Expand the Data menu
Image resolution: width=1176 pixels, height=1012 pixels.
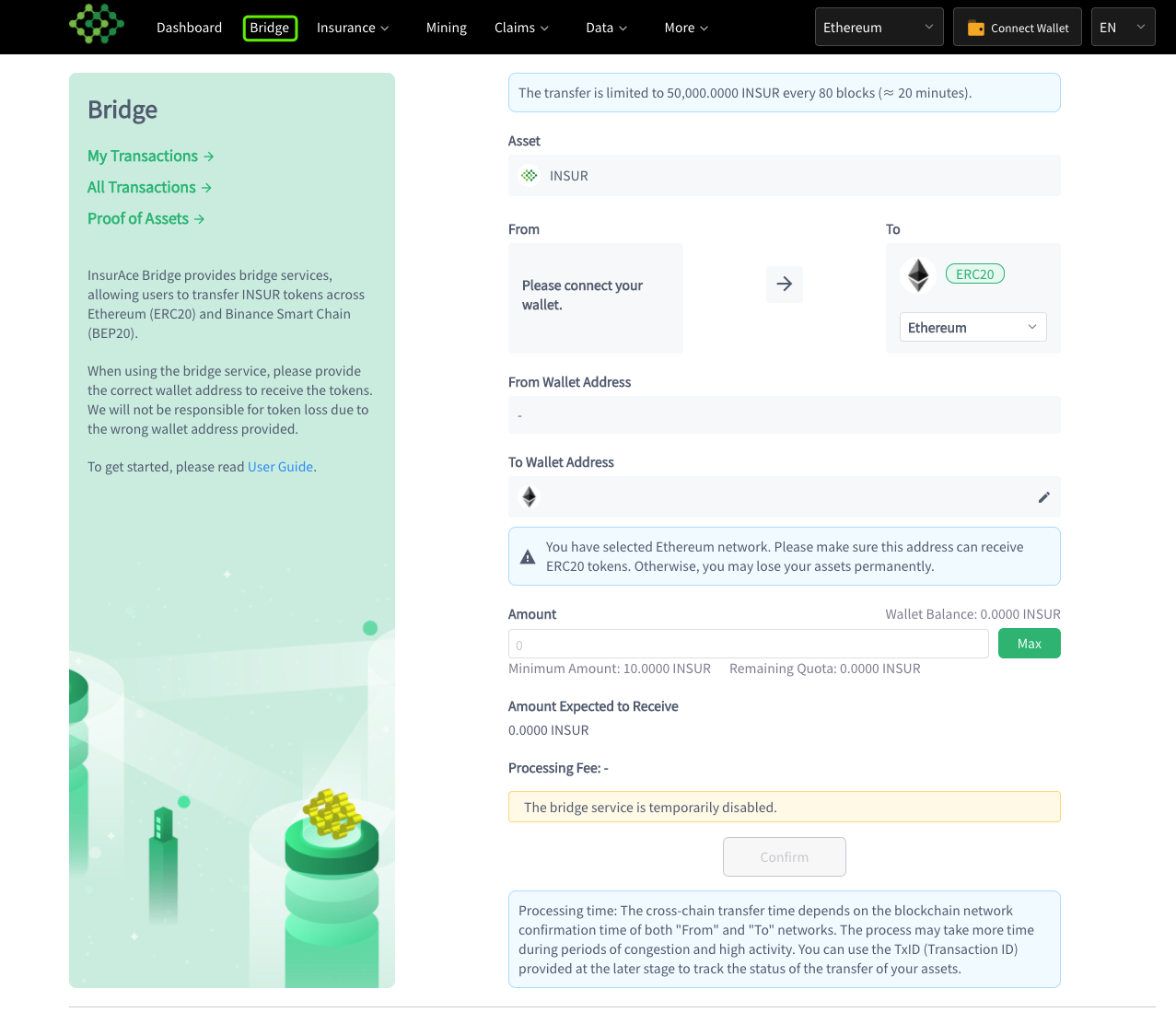tap(606, 28)
